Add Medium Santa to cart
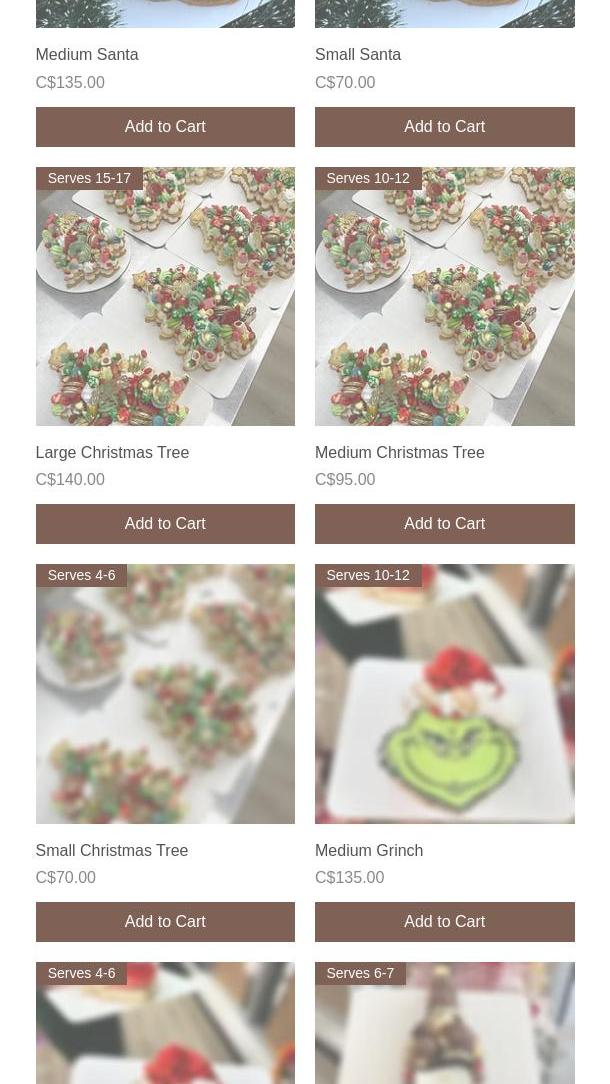Viewport: 610px width, 1084px height. (x=165, y=127)
